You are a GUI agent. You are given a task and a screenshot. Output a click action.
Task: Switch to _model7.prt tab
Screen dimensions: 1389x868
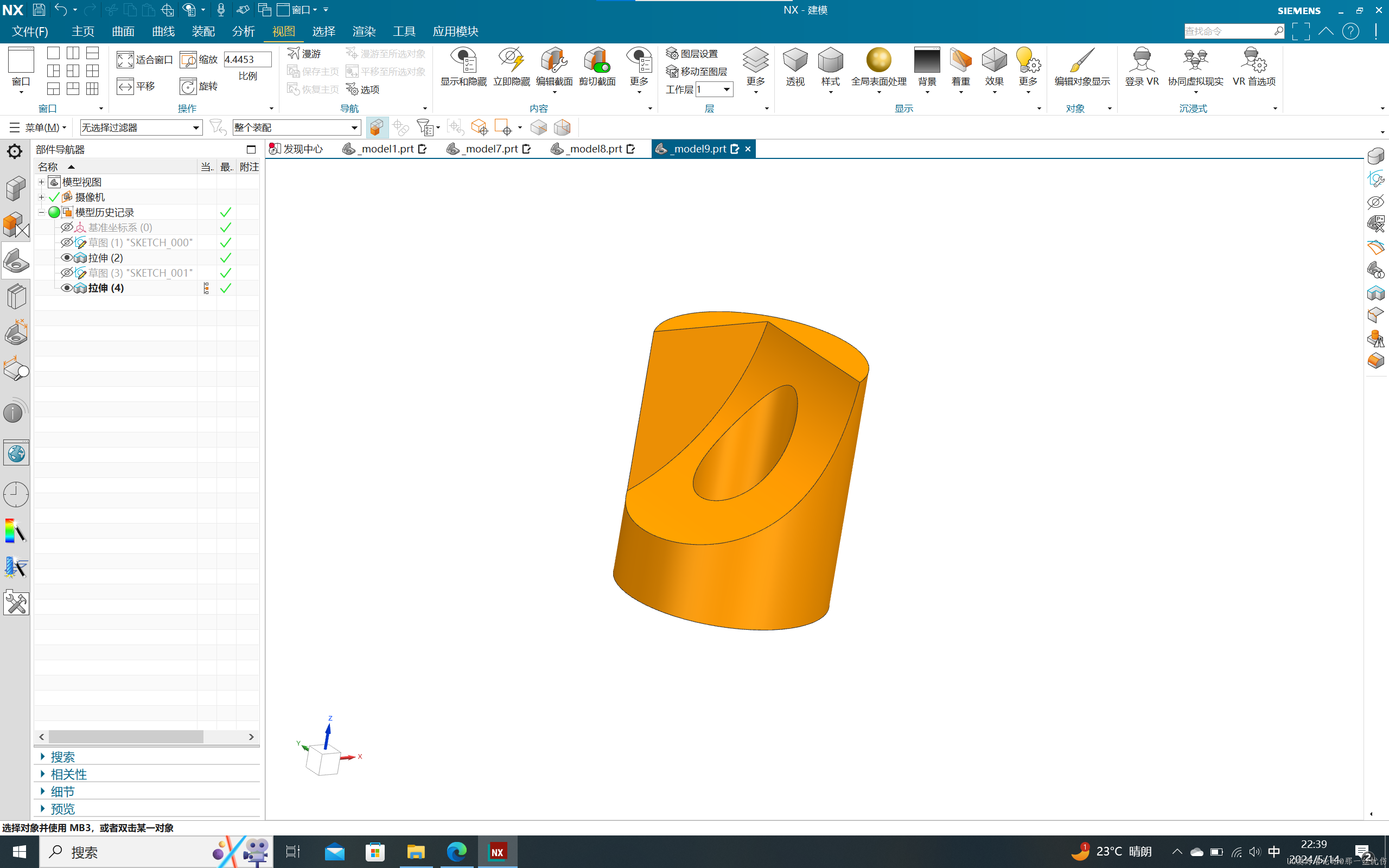pyautogui.click(x=488, y=149)
